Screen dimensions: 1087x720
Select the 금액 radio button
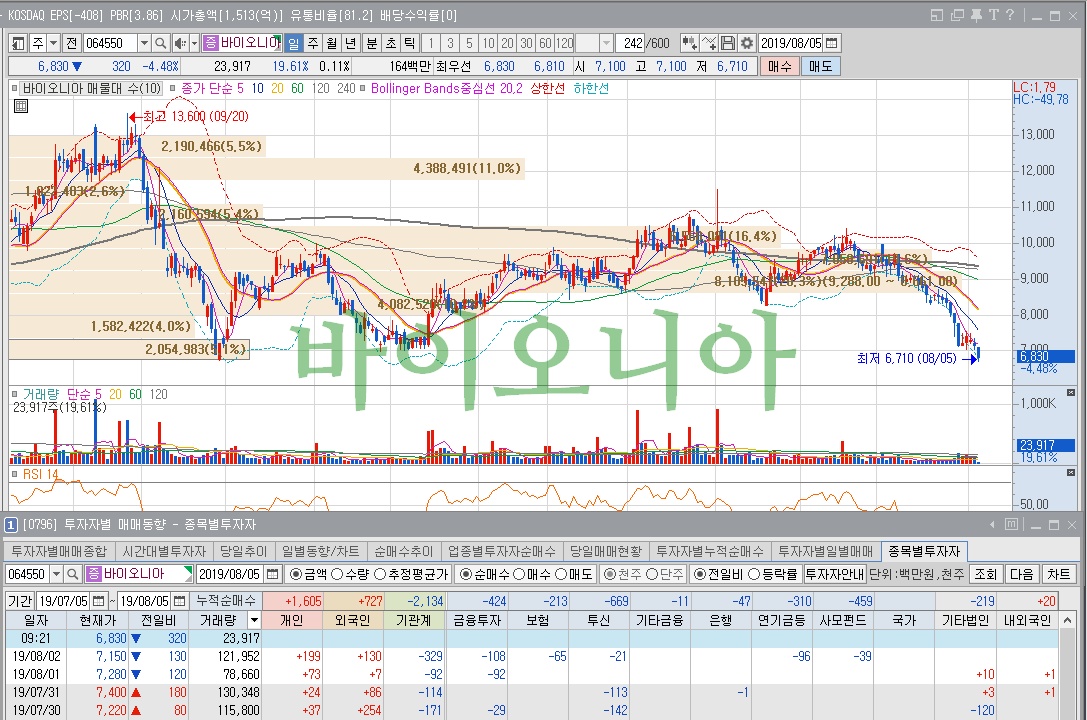pyautogui.click(x=296, y=574)
